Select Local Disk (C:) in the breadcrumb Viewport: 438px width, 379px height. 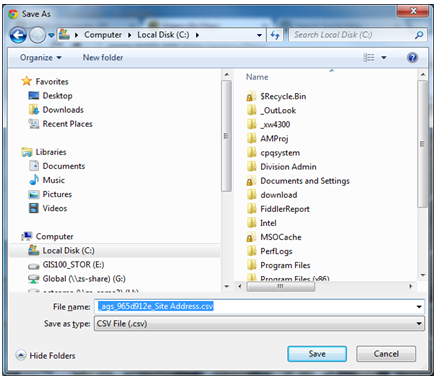[163, 35]
